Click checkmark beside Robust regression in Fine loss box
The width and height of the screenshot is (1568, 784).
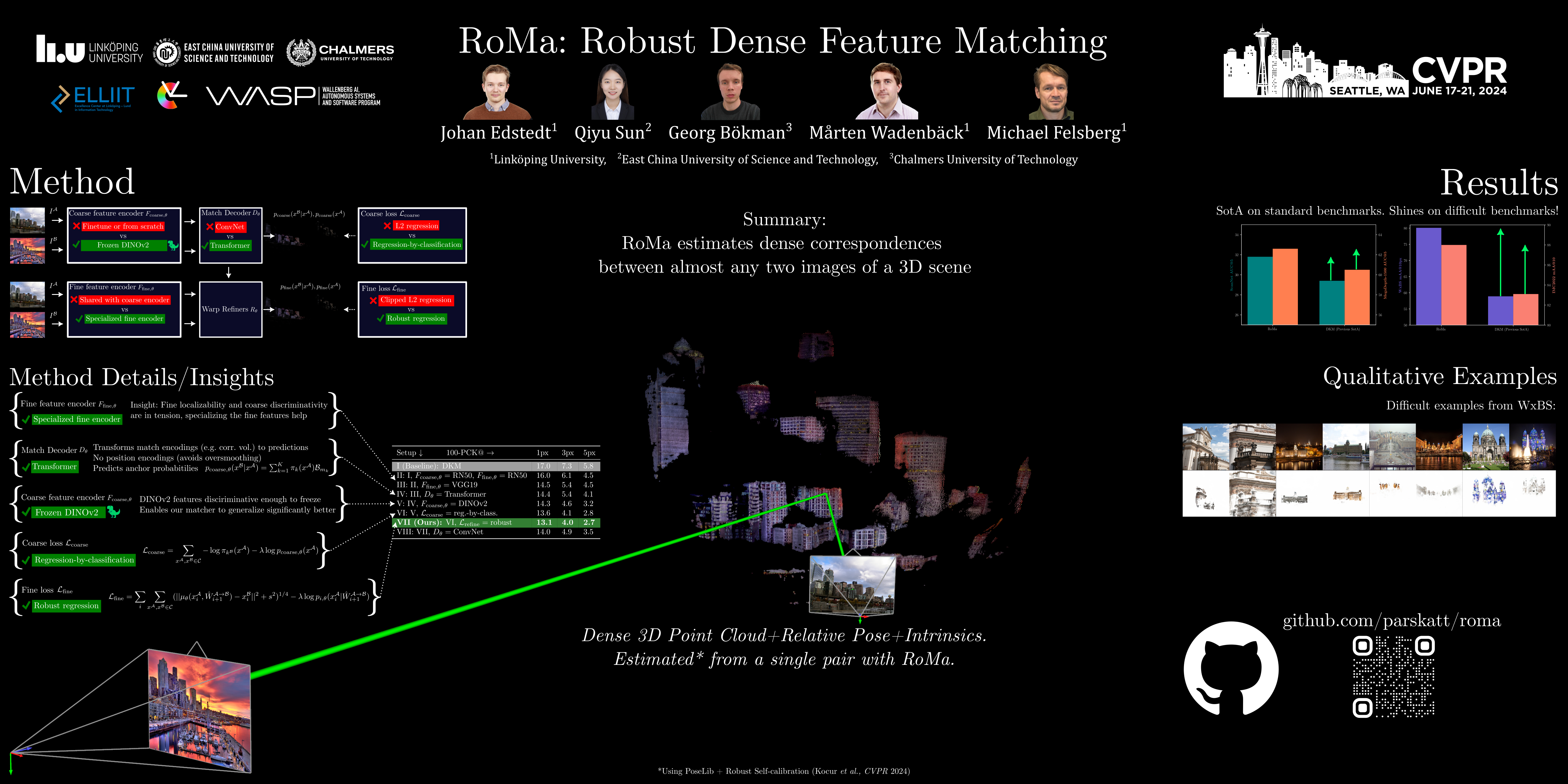[380, 318]
